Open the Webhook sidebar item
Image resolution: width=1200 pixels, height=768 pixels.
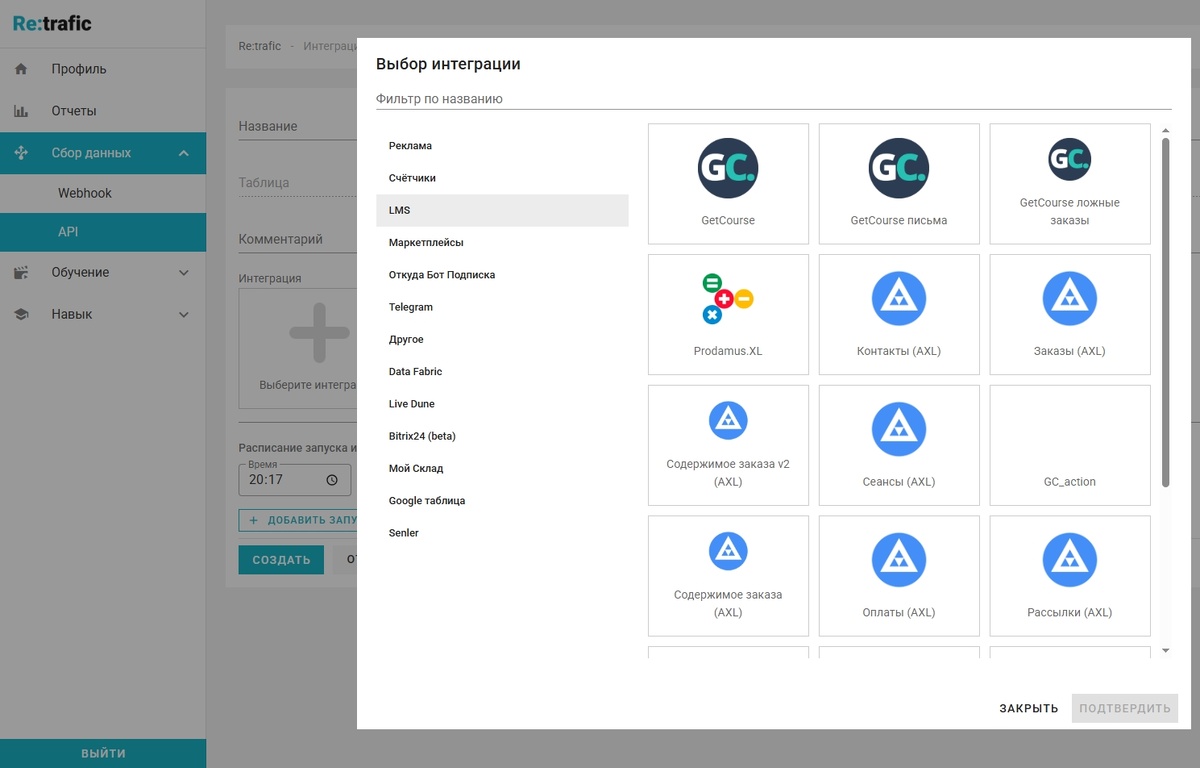(x=103, y=193)
